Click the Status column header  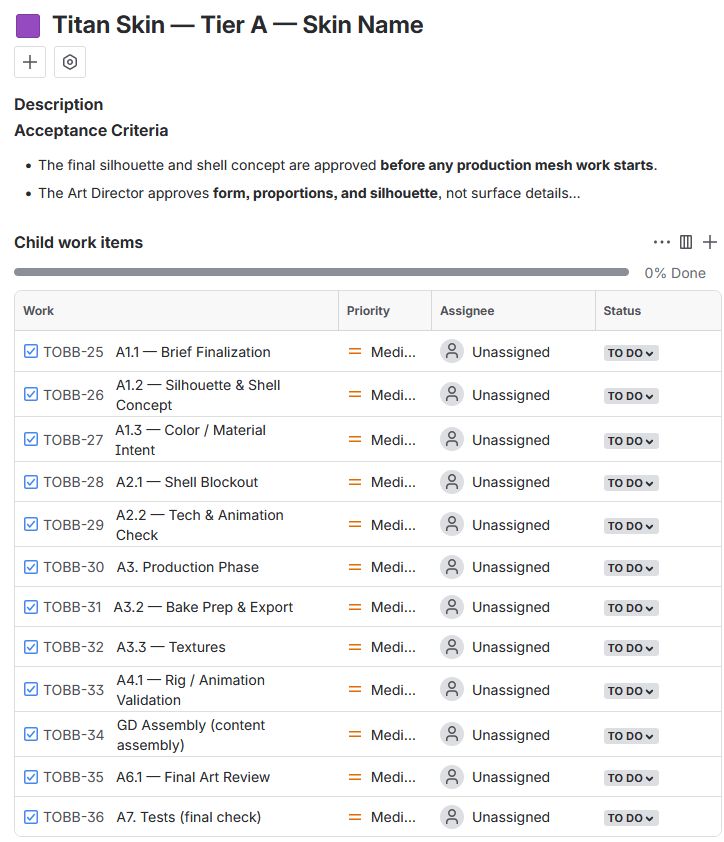coord(622,311)
